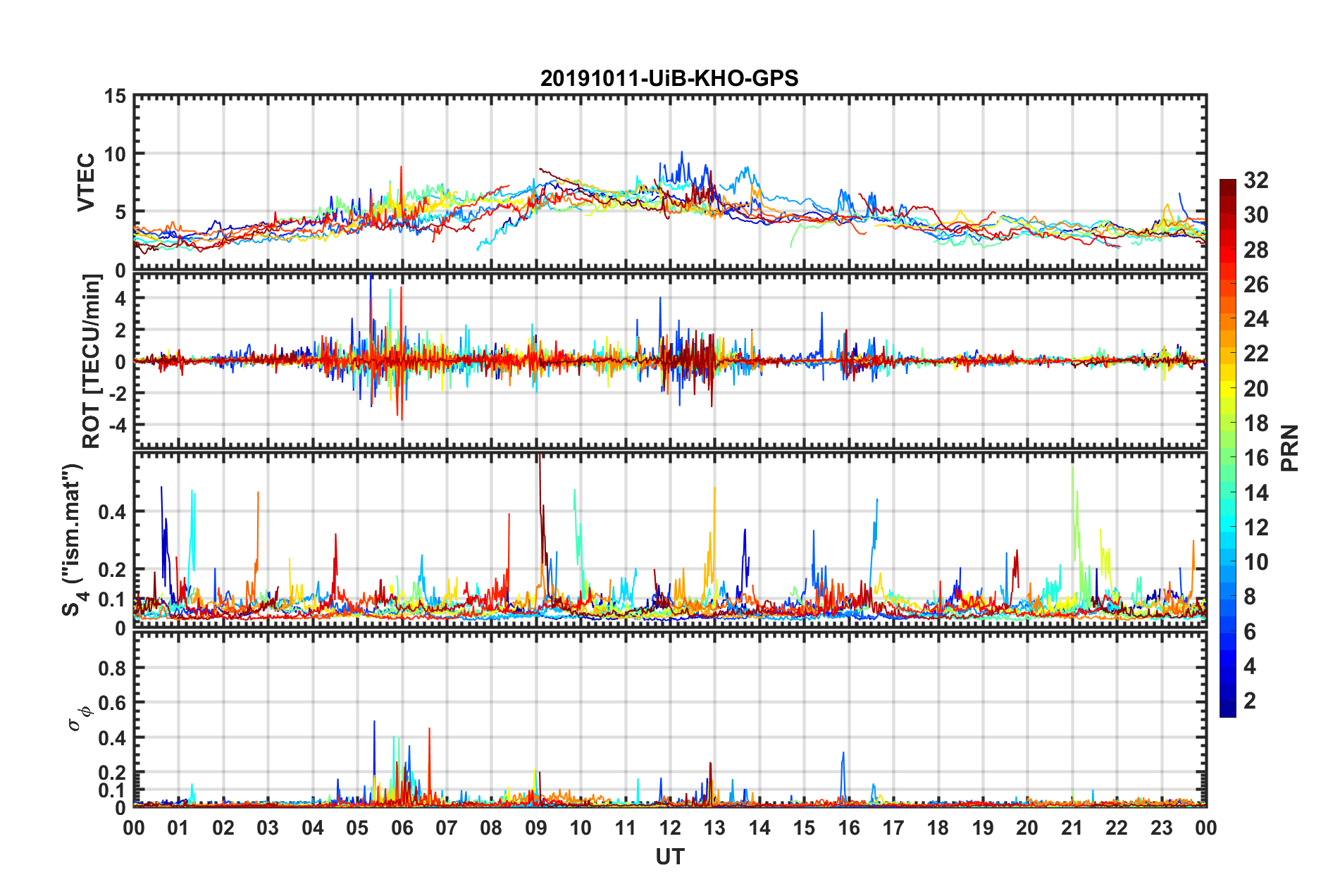Select the "5" tick on the VTEC axis
The width and height of the screenshot is (1340, 896).
point(121,212)
